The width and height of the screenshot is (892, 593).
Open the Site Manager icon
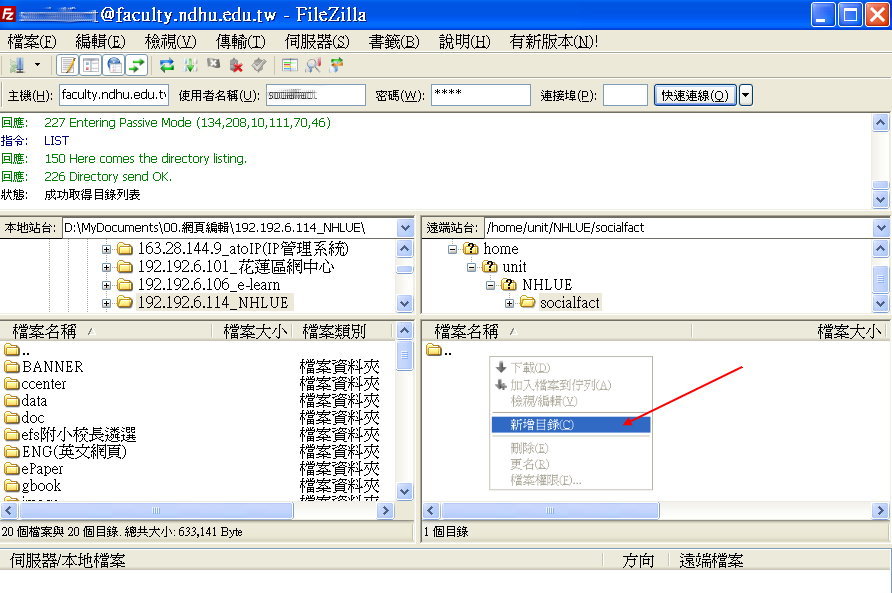17,65
